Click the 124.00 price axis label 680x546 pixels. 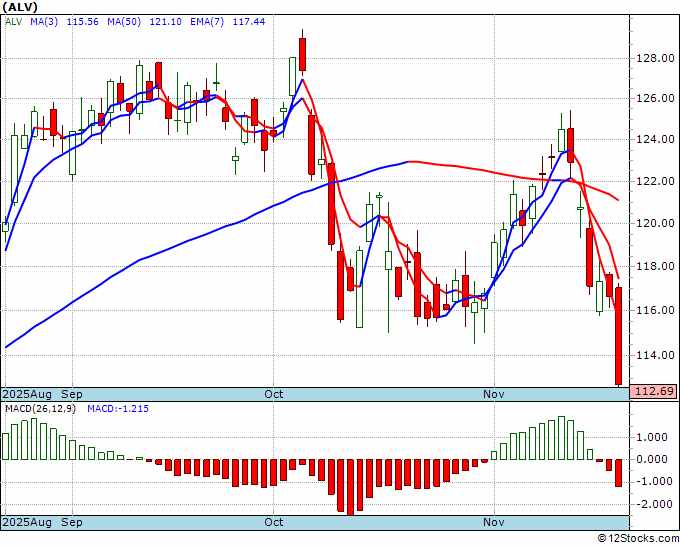pyautogui.click(x=655, y=139)
